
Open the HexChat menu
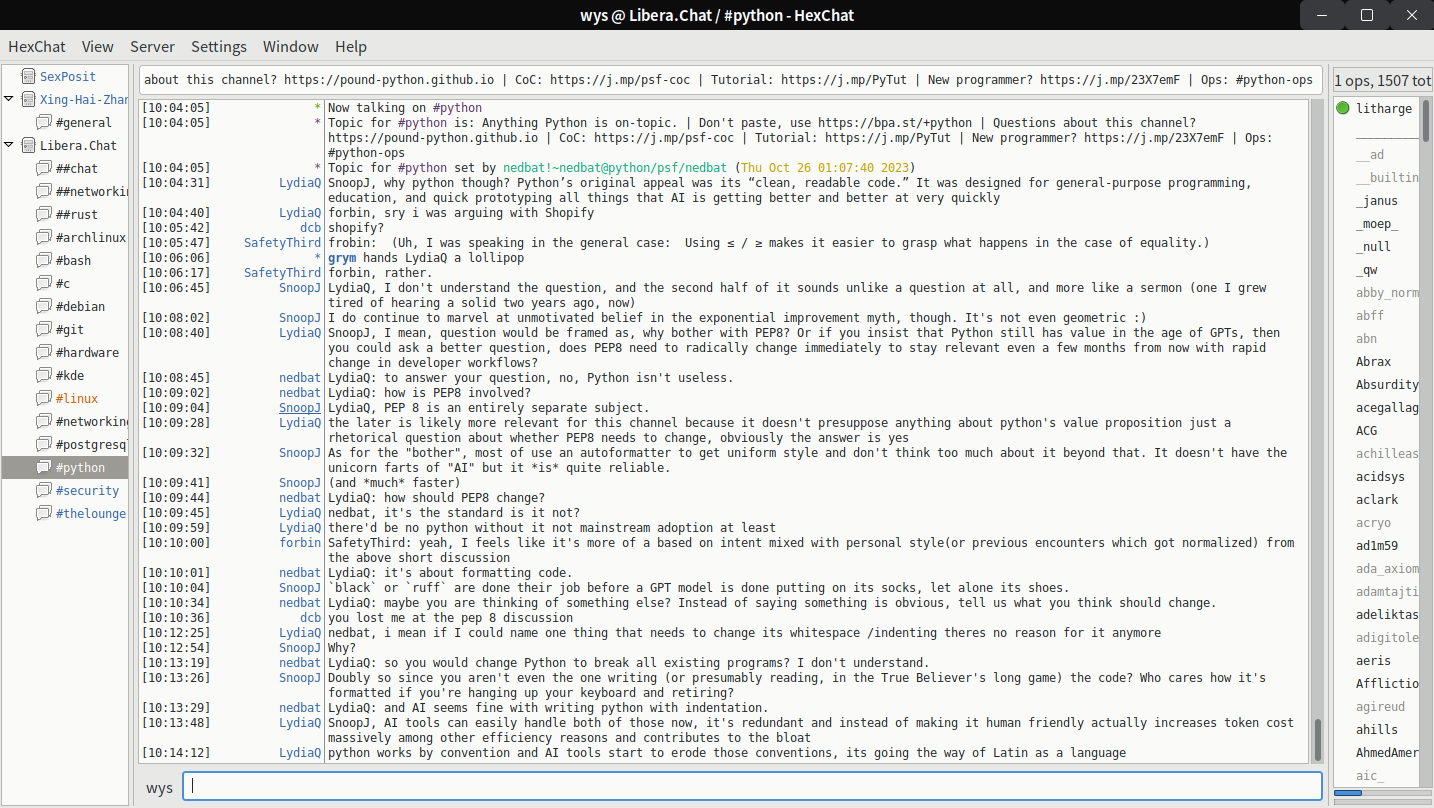point(37,47)
